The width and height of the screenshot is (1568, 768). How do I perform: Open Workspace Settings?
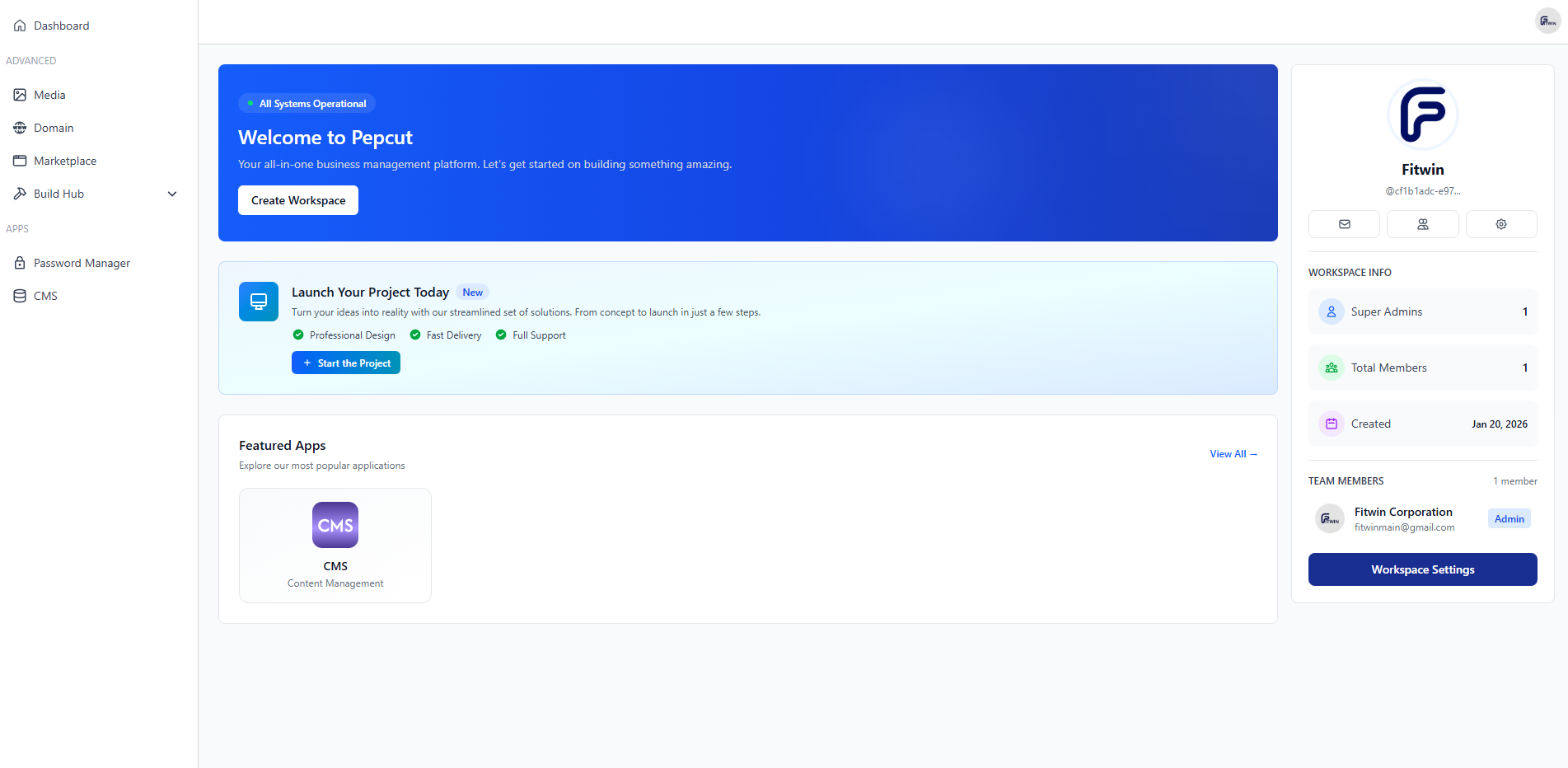click(x=1422, y=569)
